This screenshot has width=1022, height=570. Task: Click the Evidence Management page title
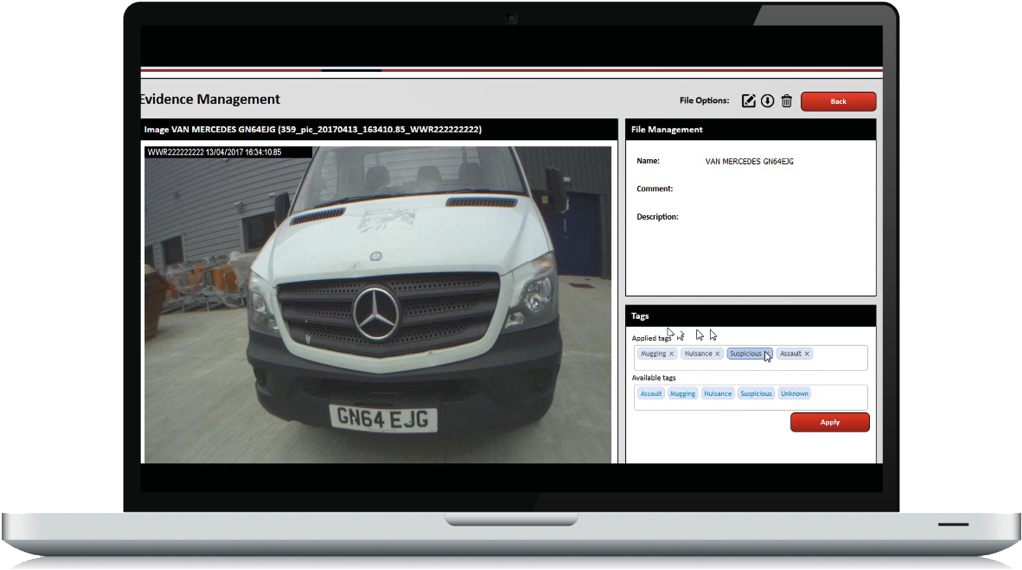click(x=211, y=100)
